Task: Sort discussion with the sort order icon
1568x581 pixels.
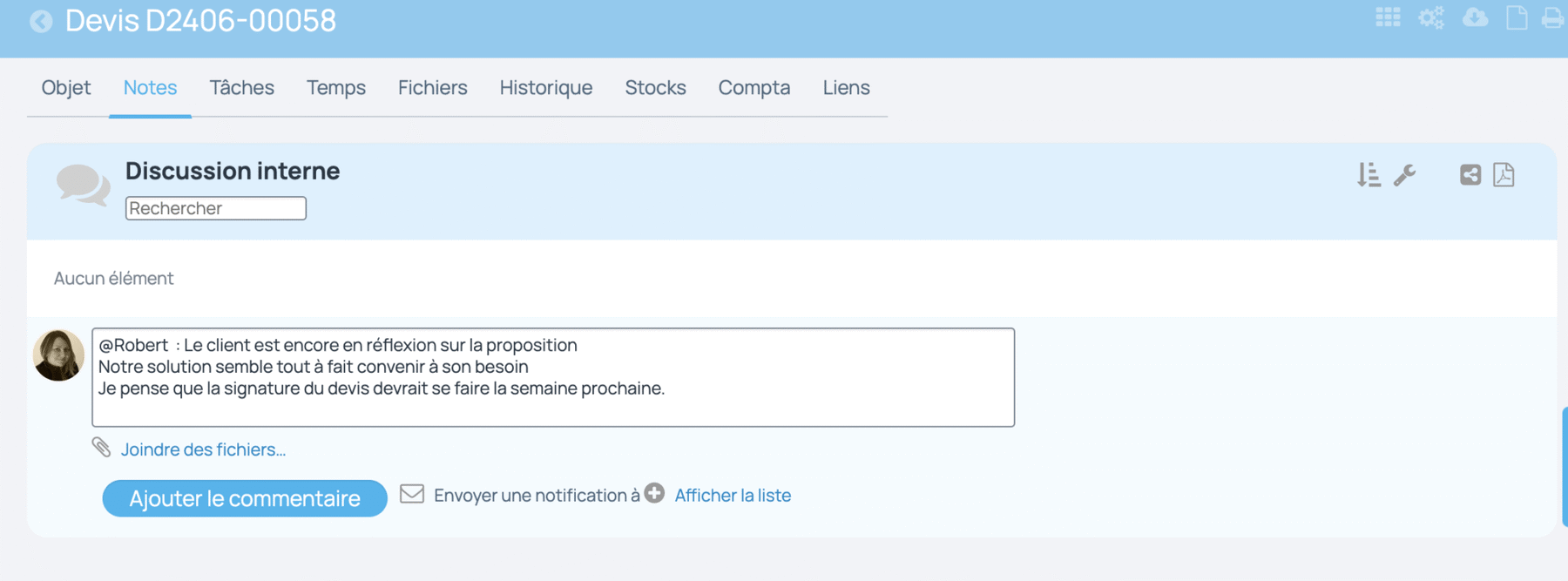Action: tap(1369, 175)
